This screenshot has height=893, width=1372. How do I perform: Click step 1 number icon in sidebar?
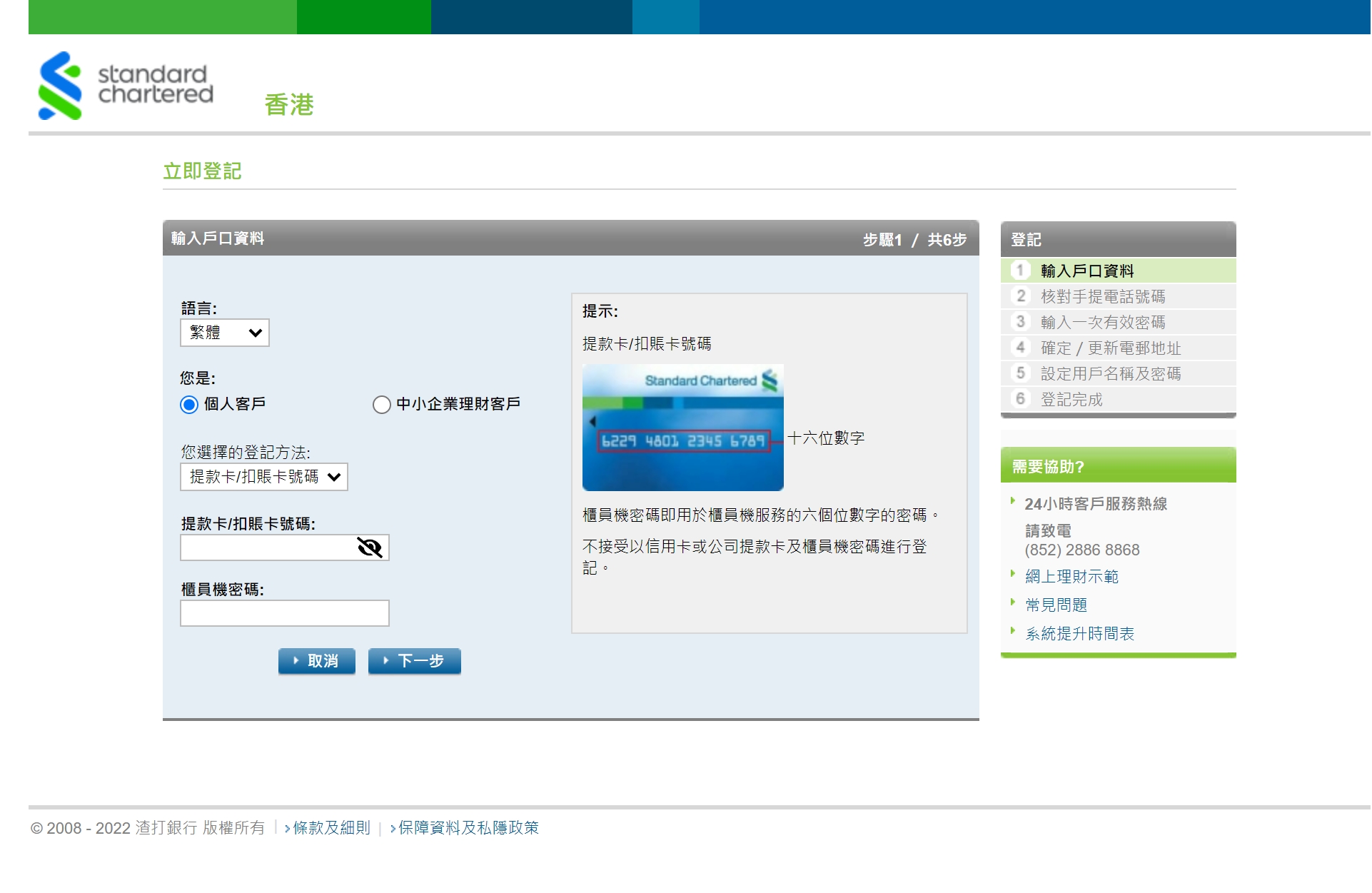pyautogui.click(x=1020, y=271)
